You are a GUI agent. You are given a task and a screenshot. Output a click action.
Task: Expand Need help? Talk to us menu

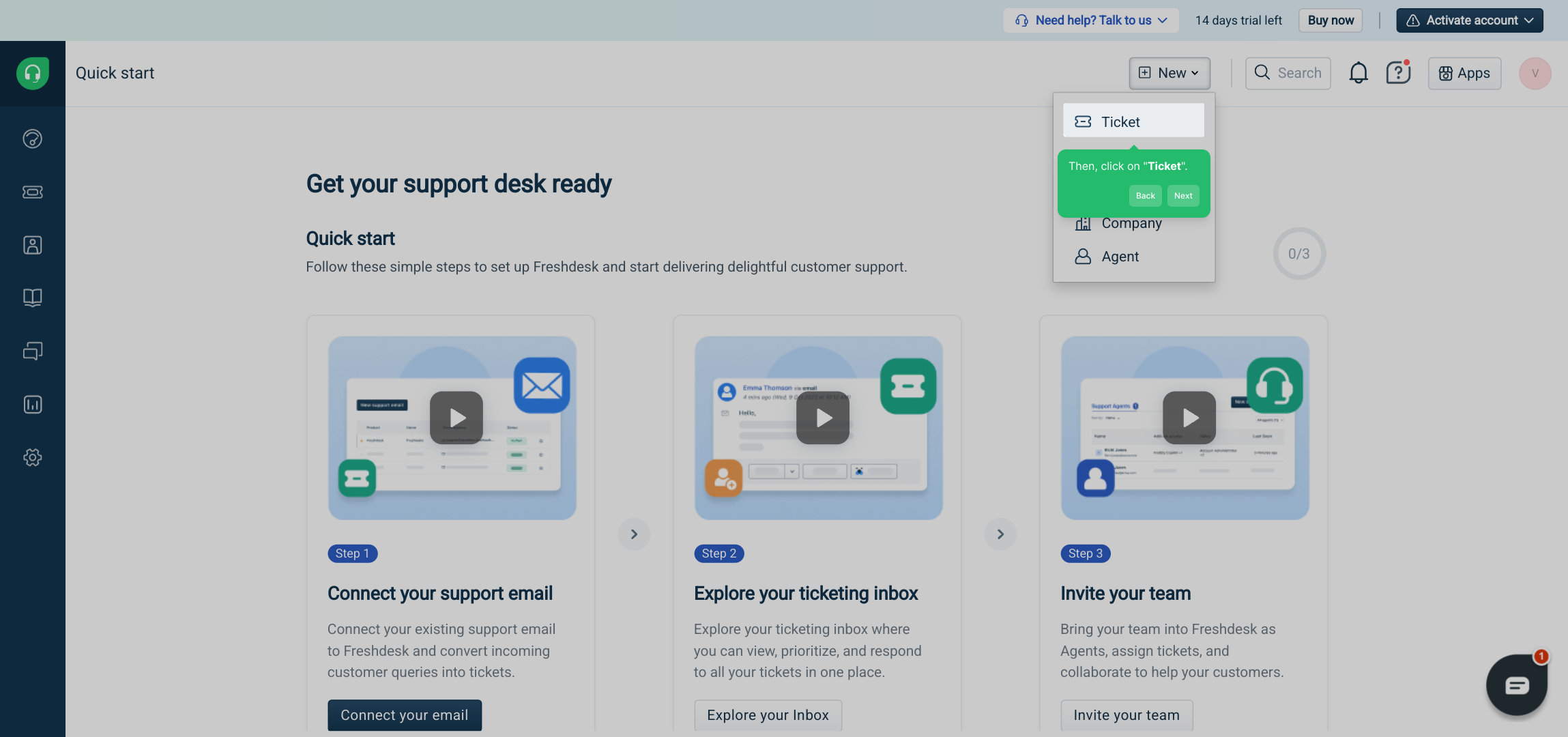1091,20
